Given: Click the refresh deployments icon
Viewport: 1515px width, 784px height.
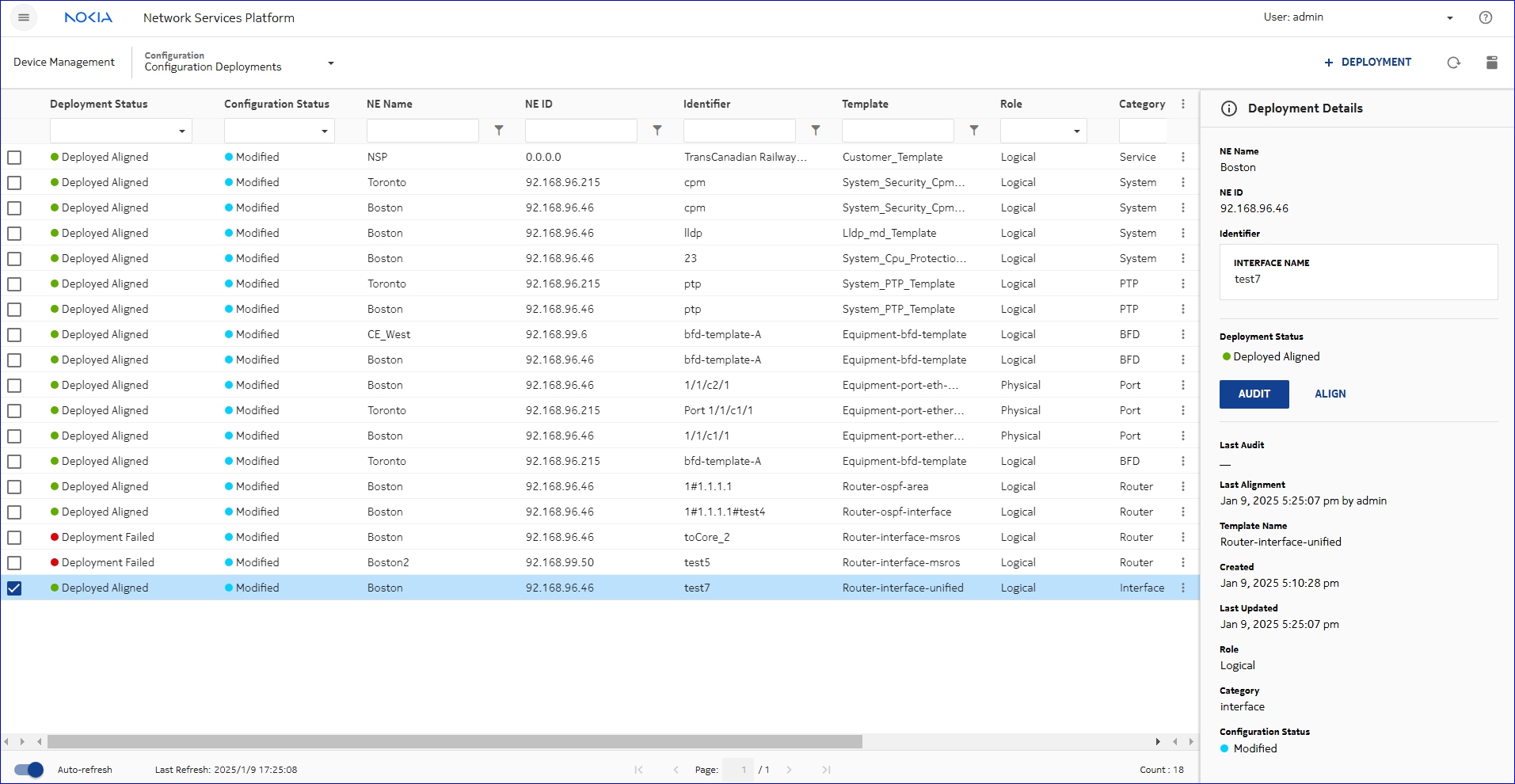Looking at the screenshot, I should (x=1453, y=63).
